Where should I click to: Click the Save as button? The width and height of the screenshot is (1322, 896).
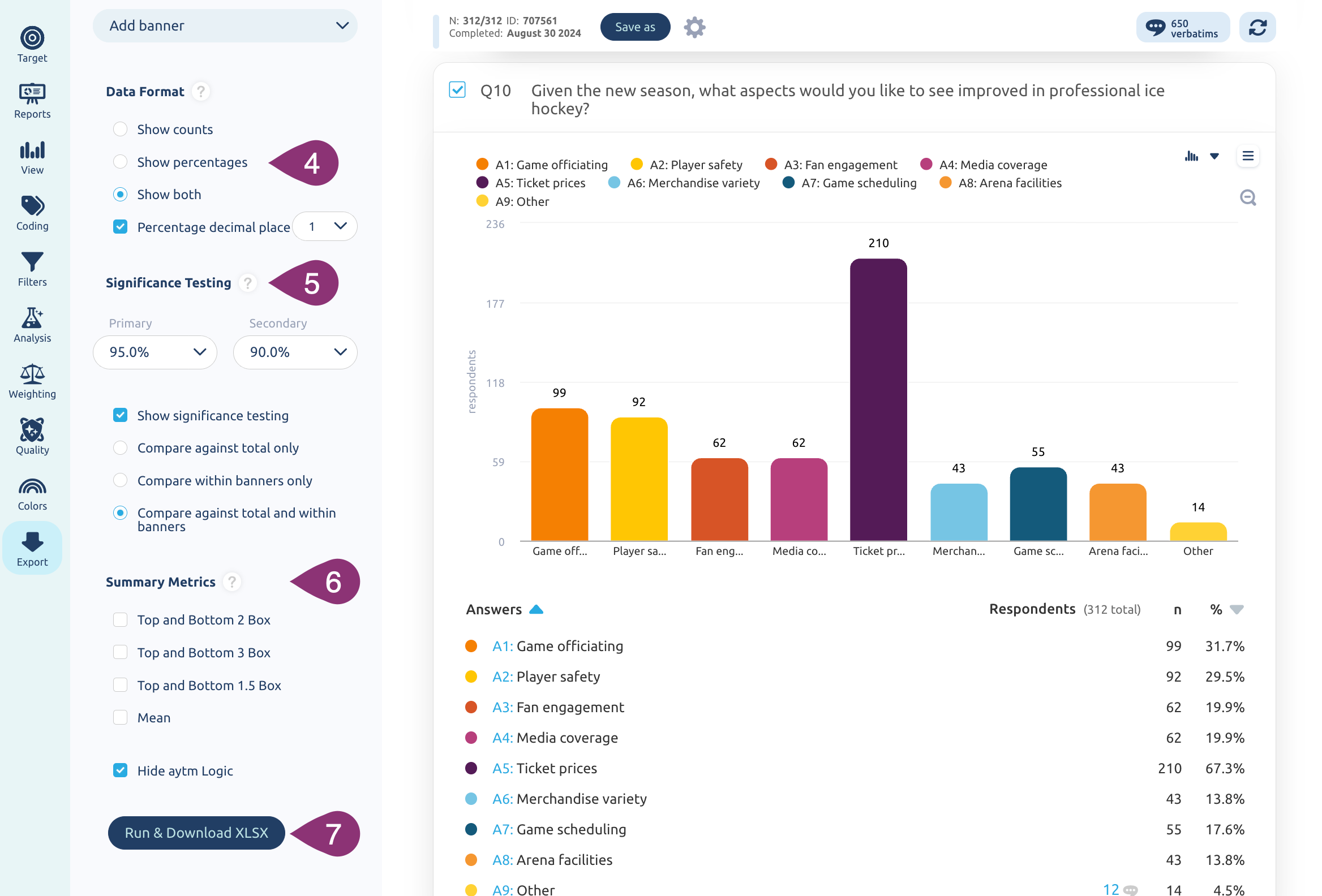coord(635,27)
